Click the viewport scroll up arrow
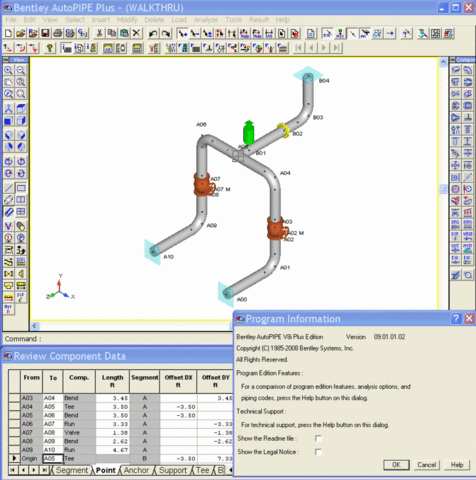 pos(443,62)
